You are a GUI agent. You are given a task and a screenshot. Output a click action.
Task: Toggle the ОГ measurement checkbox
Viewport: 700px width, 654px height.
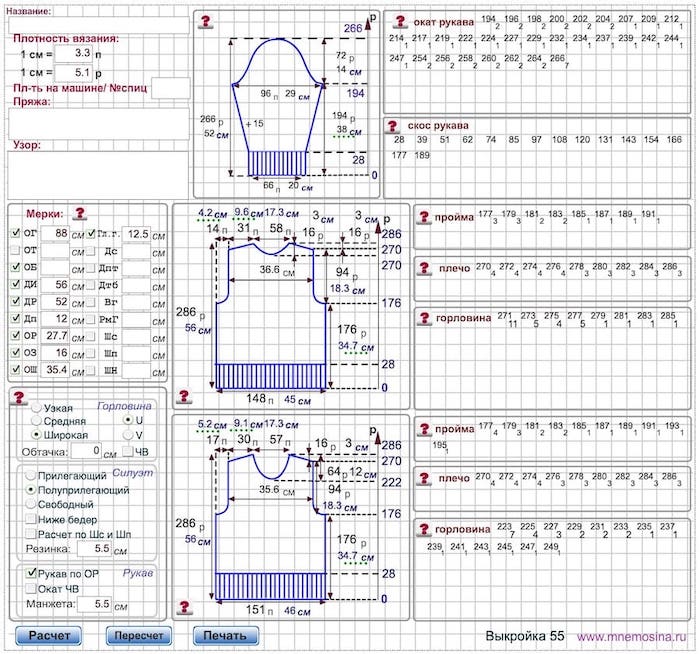click(x=16, y=233)
